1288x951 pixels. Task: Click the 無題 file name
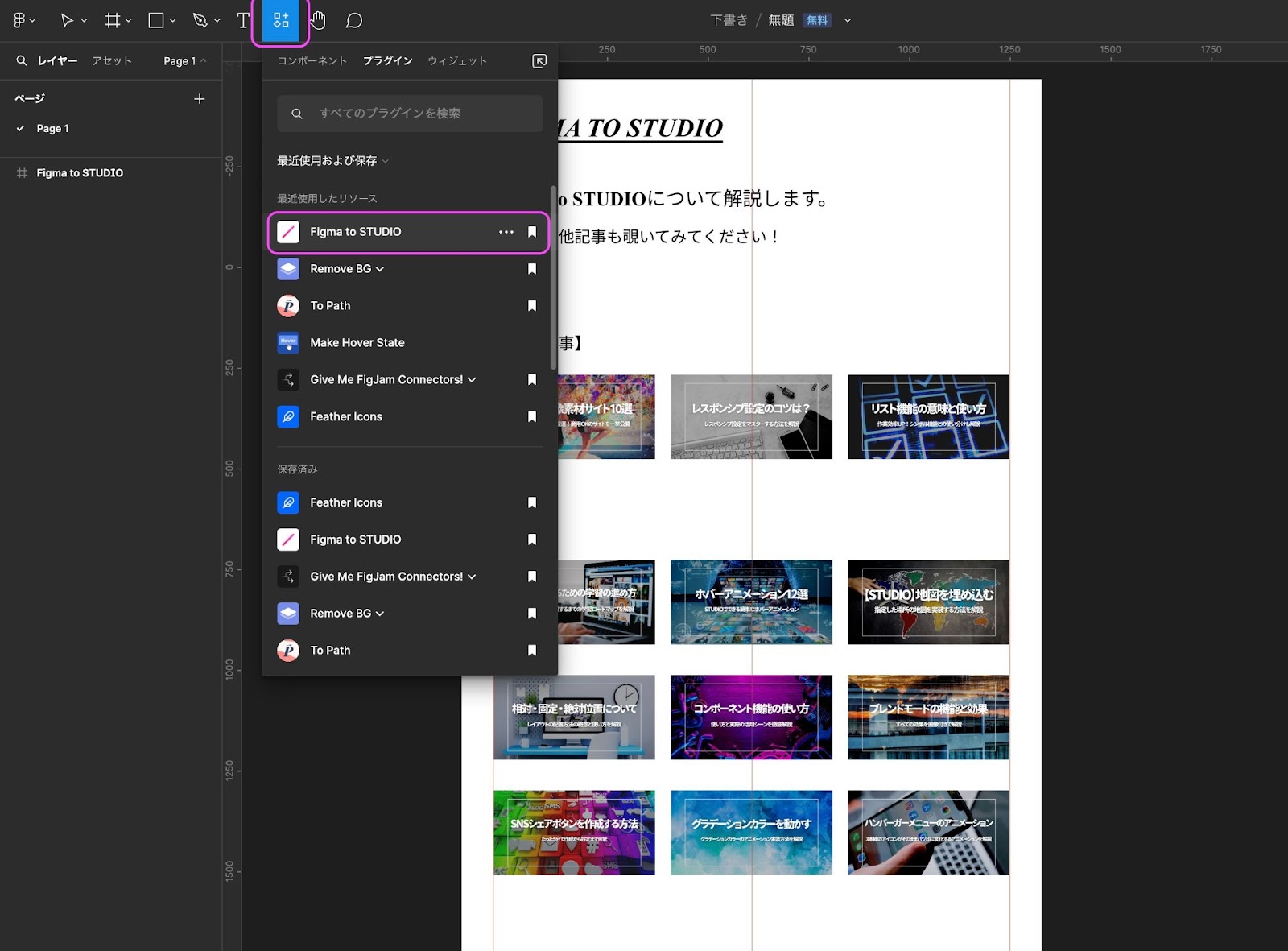[x=781, y=20]
